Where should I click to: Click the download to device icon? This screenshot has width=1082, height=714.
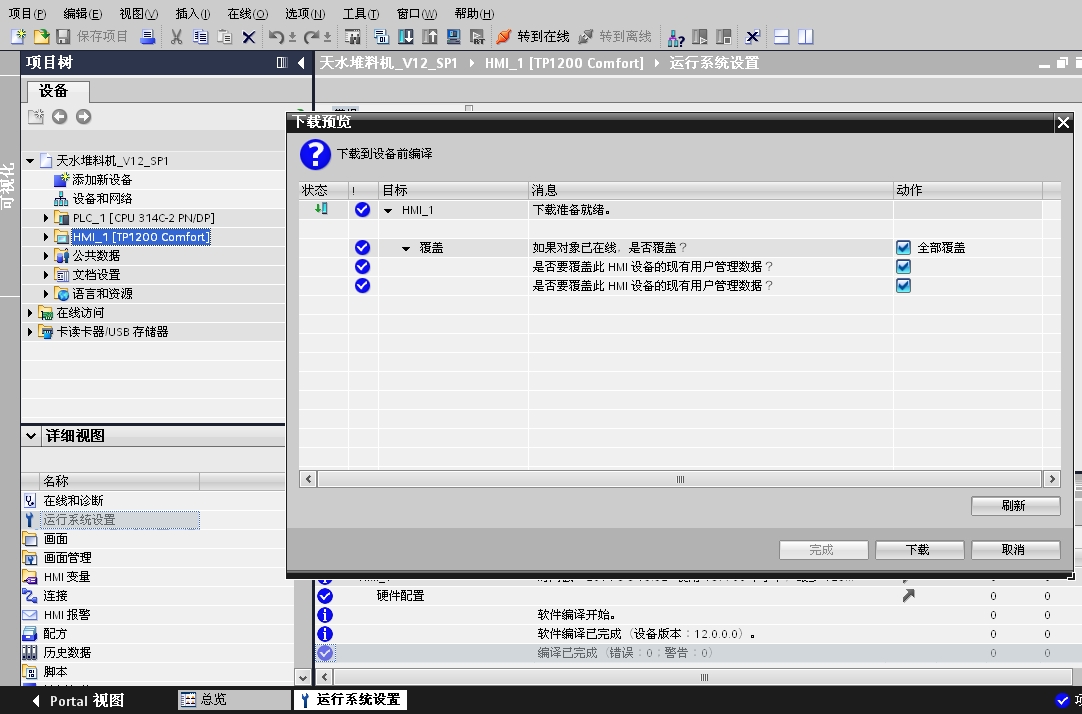406,37
